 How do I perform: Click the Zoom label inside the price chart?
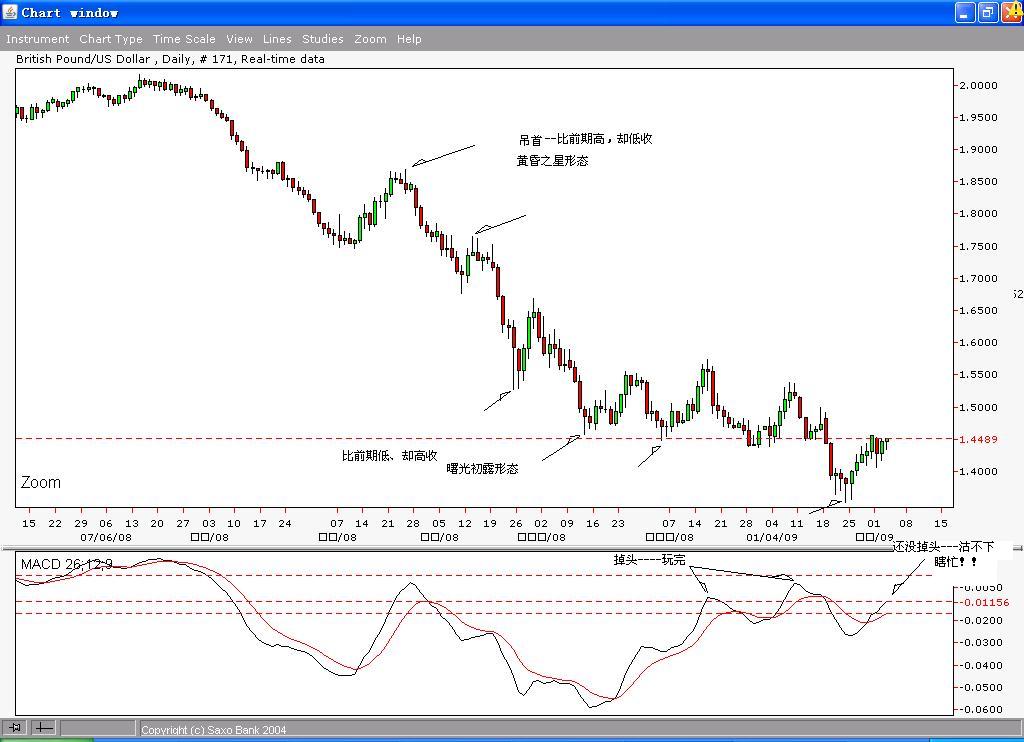point(40,482)
